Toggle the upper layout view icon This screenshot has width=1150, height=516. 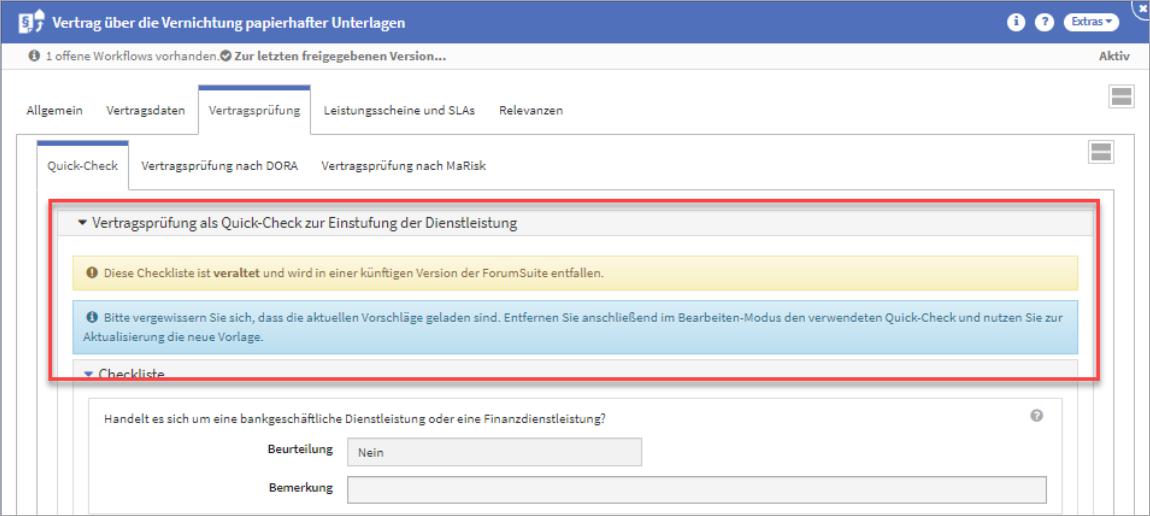pos(1121,96)
